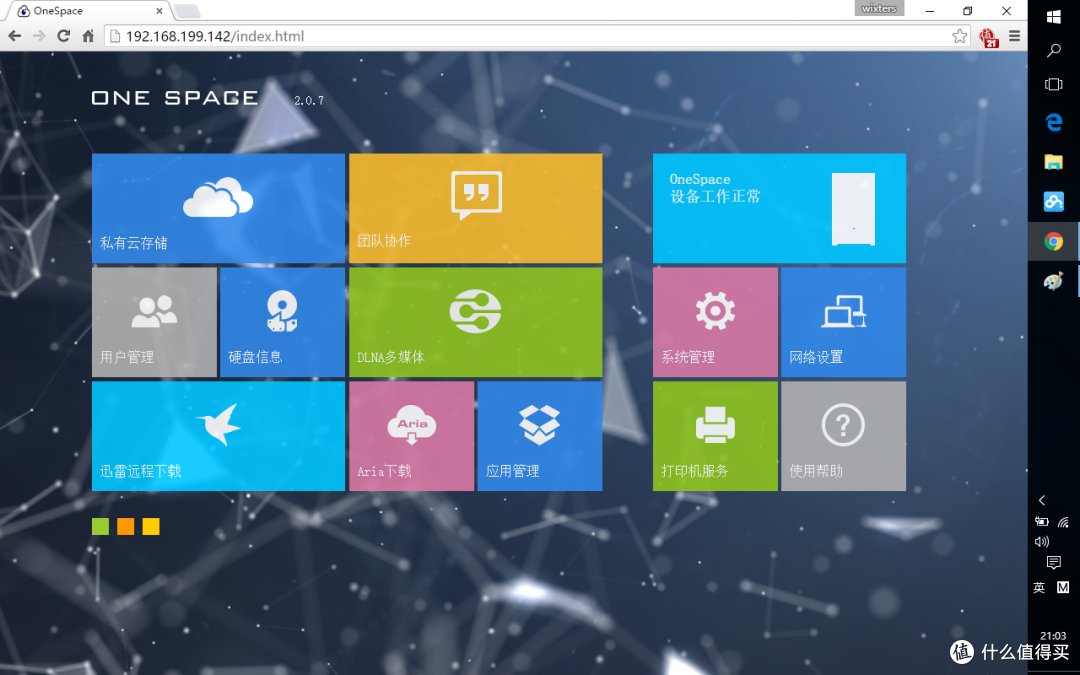
Task: Close the OneSpace tab
Action: 160,11
